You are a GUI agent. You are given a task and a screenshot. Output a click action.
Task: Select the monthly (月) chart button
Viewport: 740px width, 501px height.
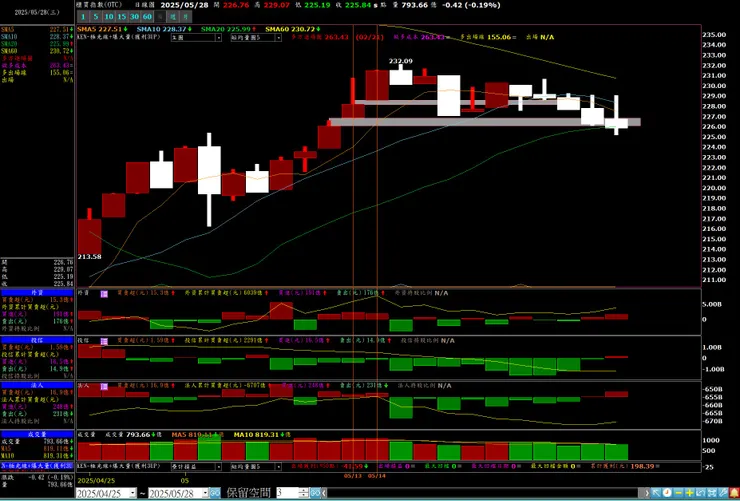click(x=186, y=17)
